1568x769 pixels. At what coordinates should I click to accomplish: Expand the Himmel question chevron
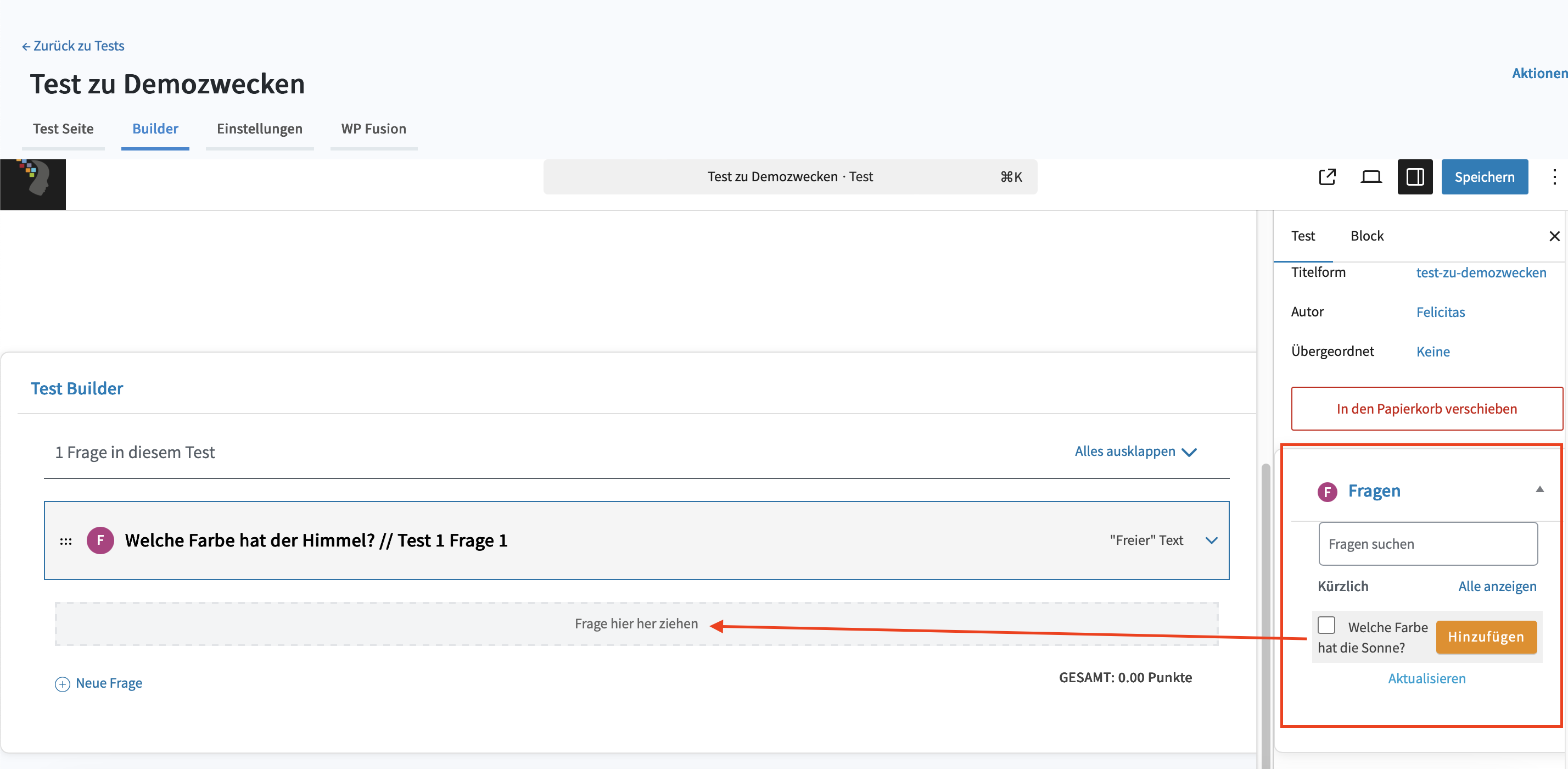click(1211, 540)
